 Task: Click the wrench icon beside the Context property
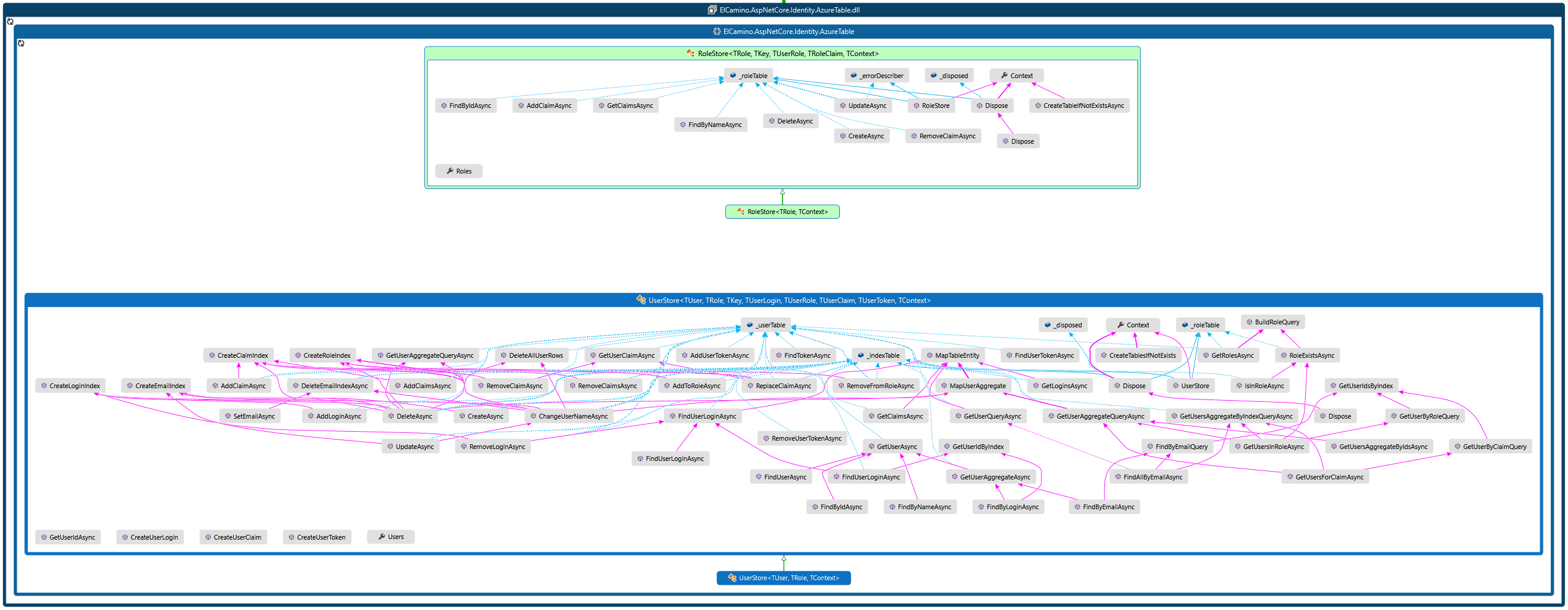(x=1005, y=76)
